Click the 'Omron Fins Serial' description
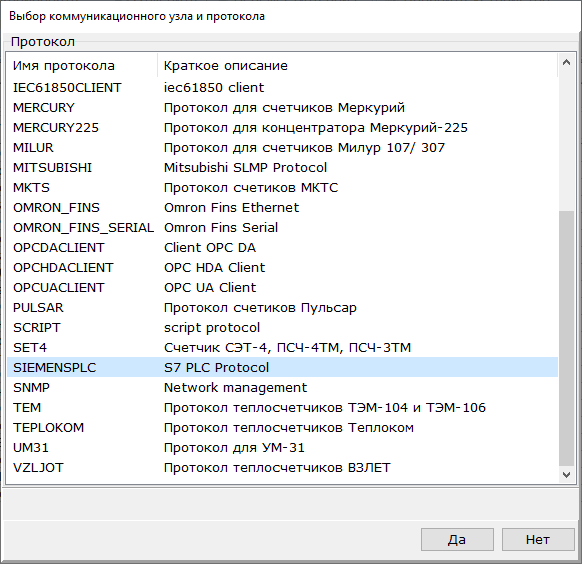 tap(221, 228)
